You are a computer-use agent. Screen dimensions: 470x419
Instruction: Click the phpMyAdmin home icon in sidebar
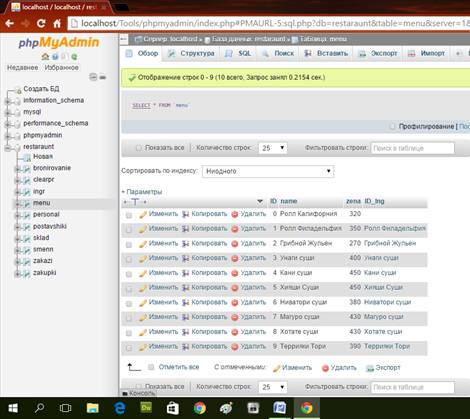pos(45,57)
